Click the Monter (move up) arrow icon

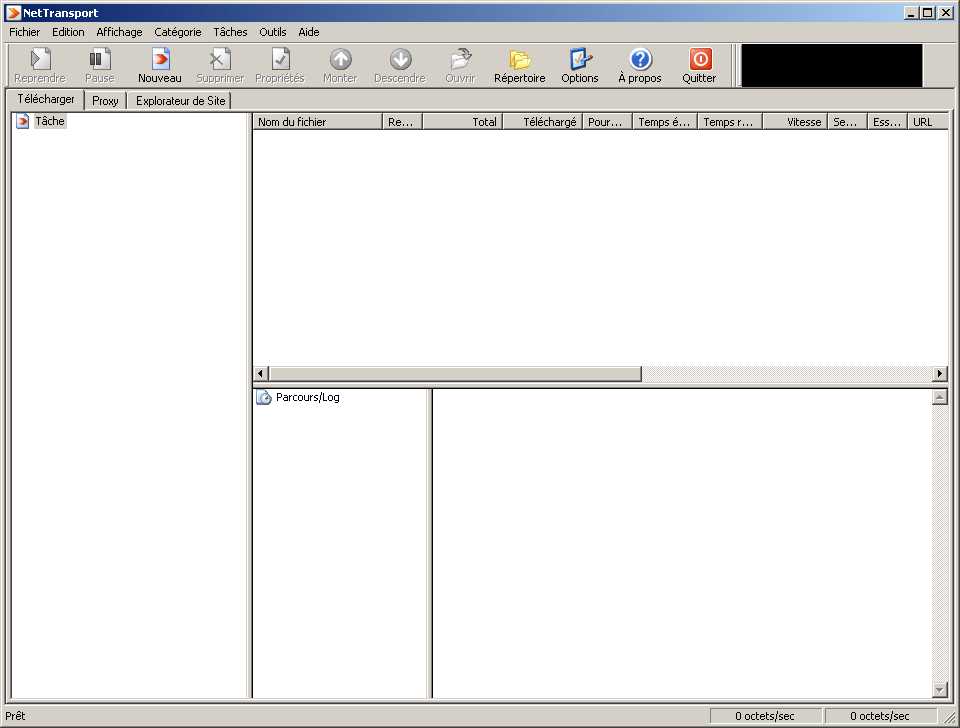click(340, 59)
